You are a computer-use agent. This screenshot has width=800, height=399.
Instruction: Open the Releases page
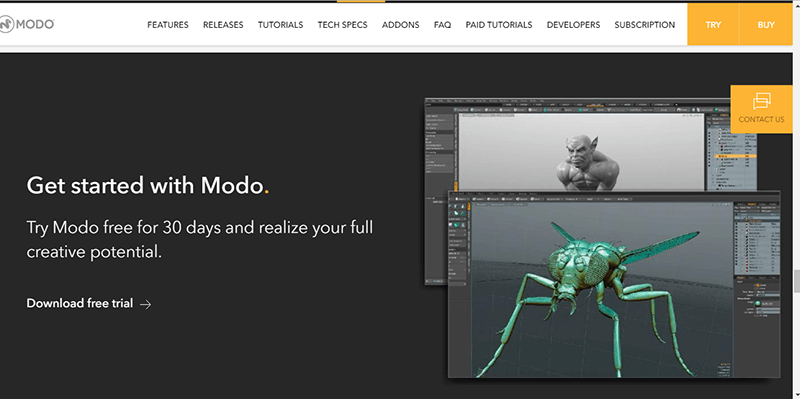click(x=223, y=24)
